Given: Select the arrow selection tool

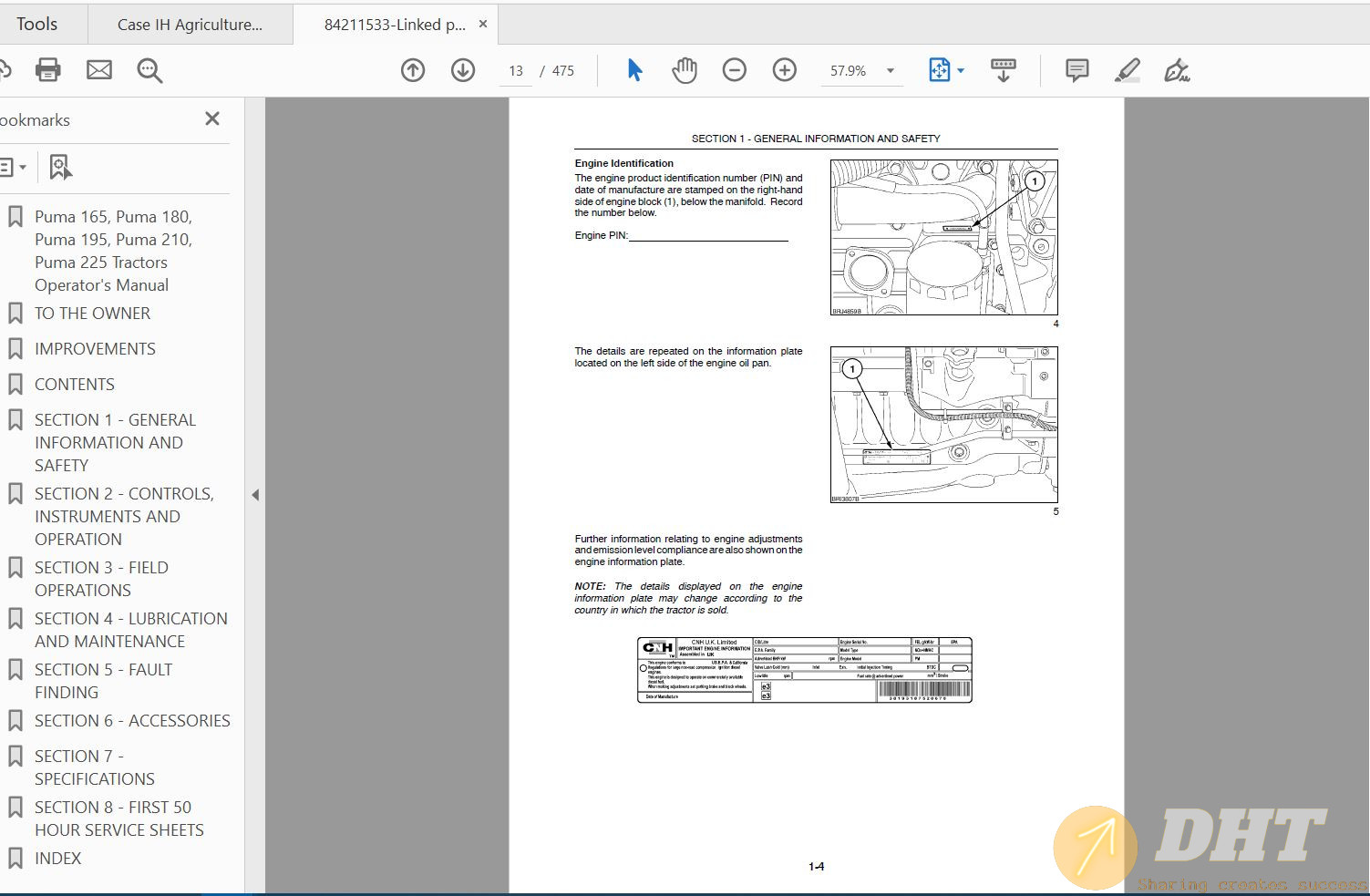Looking at the screenshot, I should 634,70.
